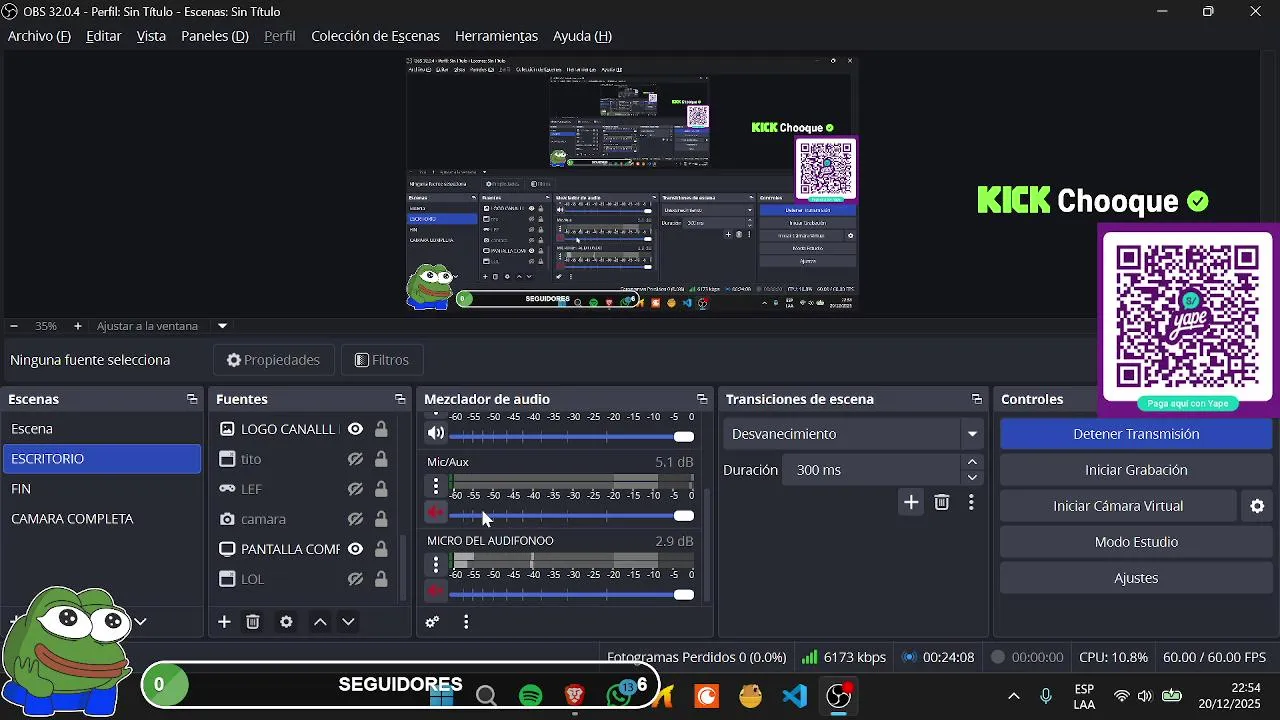This screenshot has width=1280, height=720.
Task: Move the selected source down
Action: [x=348, y=622]
